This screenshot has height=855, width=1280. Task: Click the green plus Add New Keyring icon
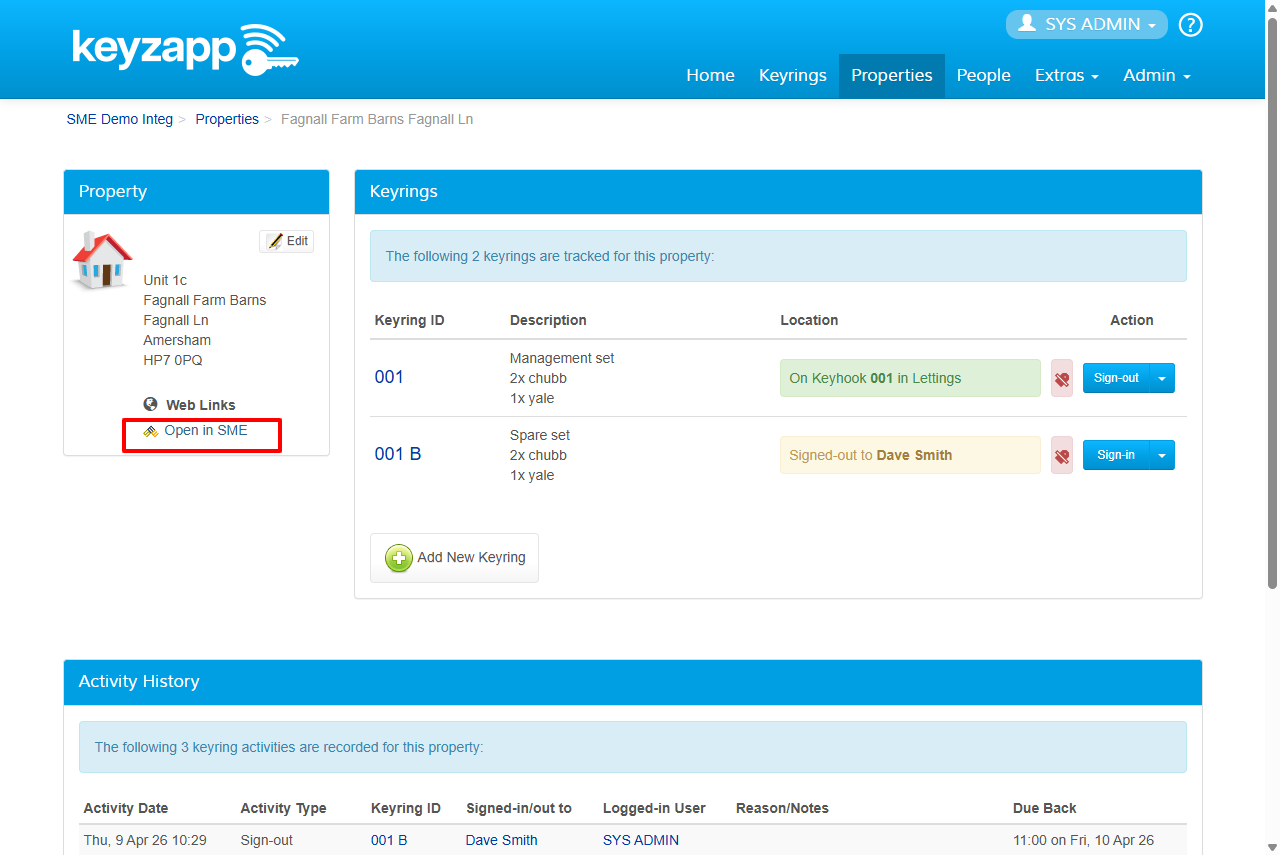[399, 558]
